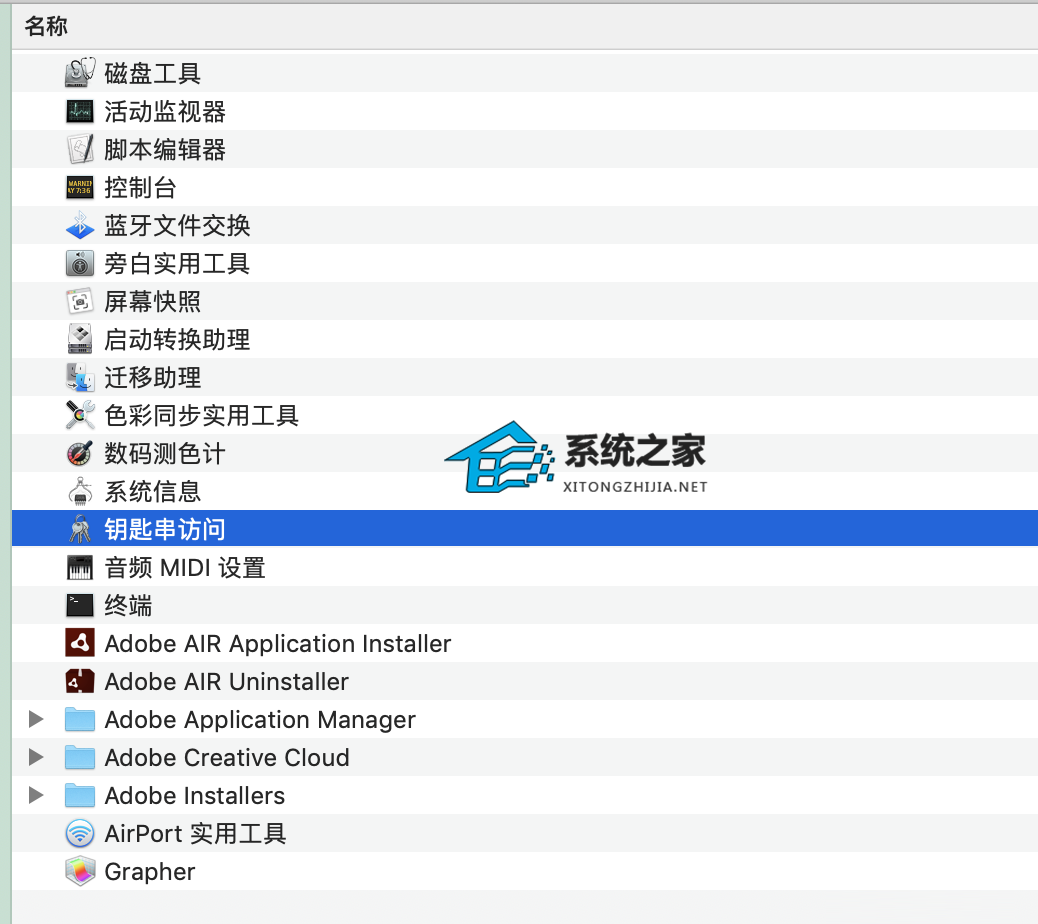Image resolution: width=1038 pixels, height=924 pixels.
Task: Select the Script Editor (脚本编辑器) icon
Action: (80, 149)
